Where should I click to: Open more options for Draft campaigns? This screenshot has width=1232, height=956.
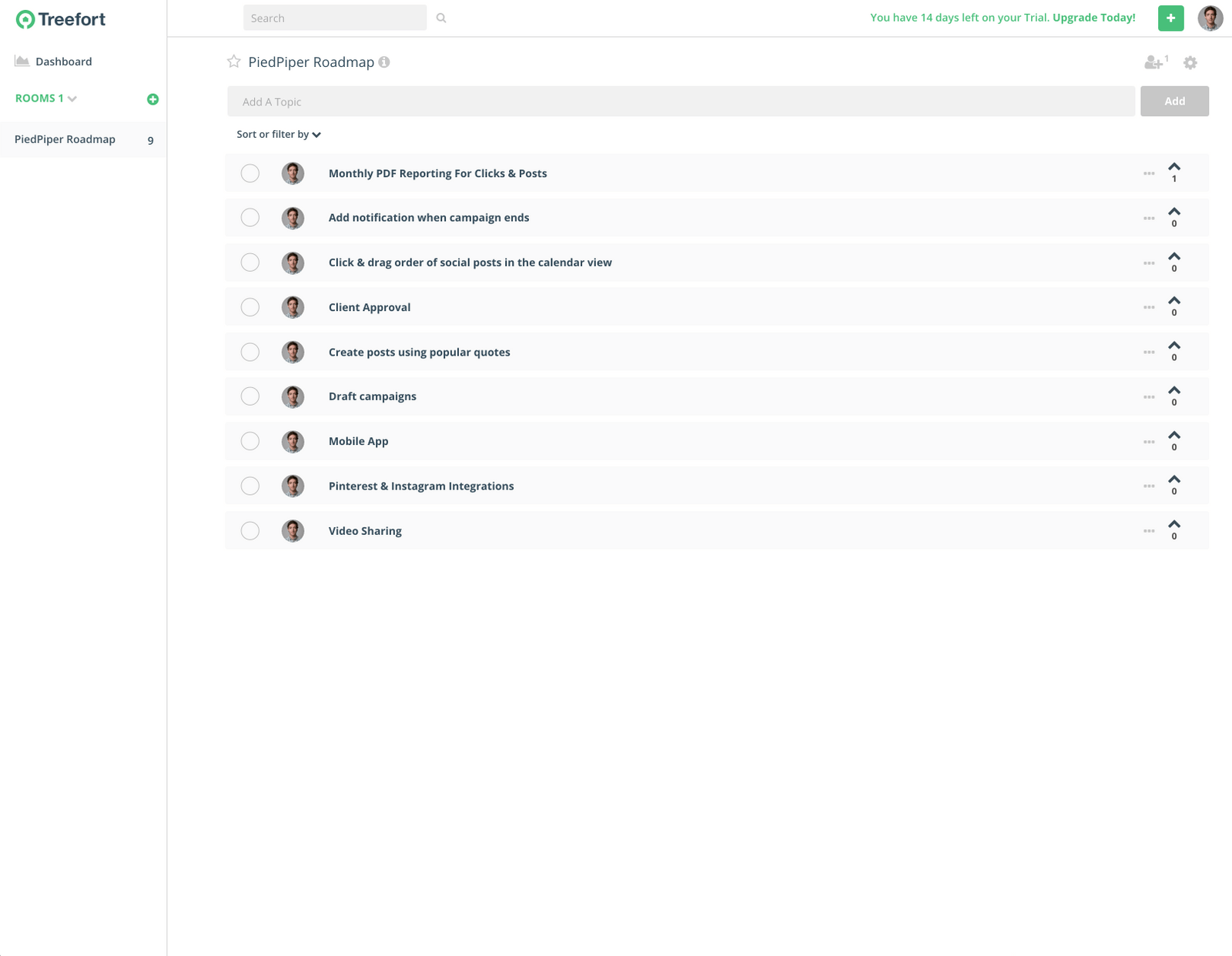(x=1149, y=397)
